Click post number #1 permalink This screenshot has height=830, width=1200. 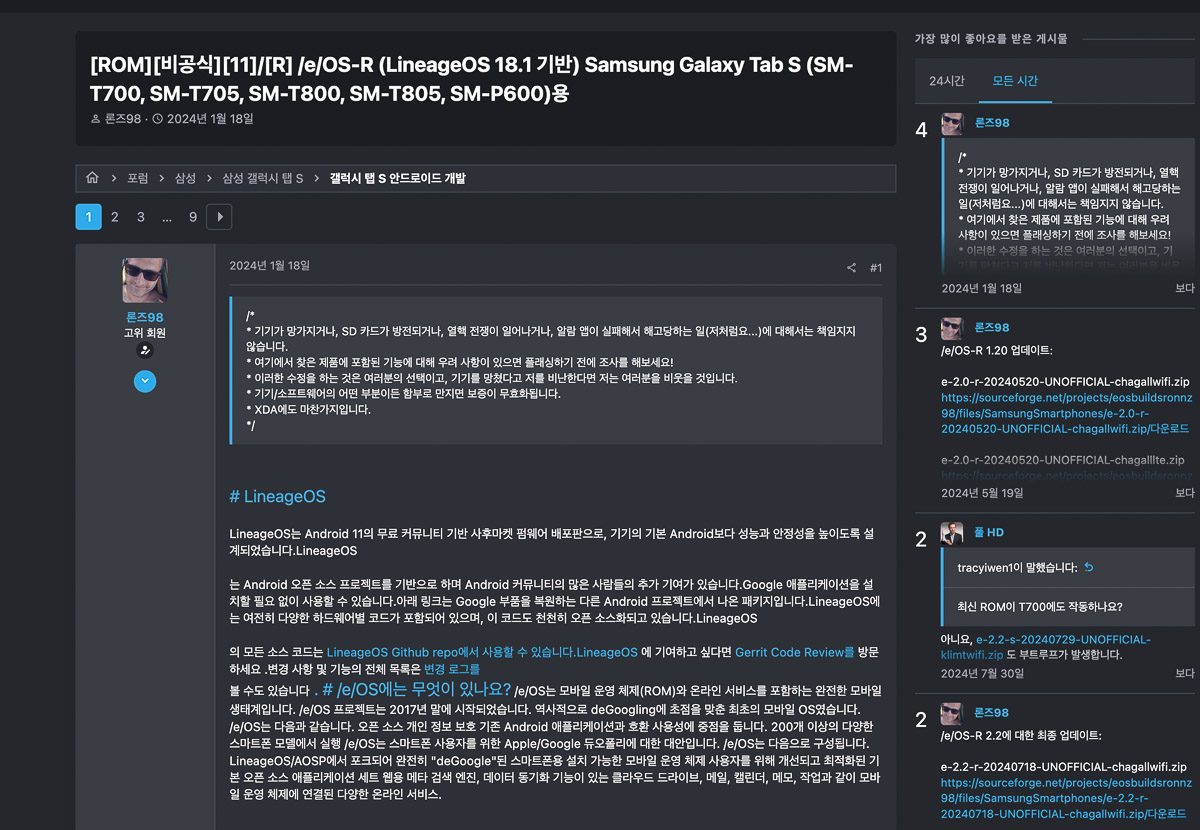coord(876,268)
